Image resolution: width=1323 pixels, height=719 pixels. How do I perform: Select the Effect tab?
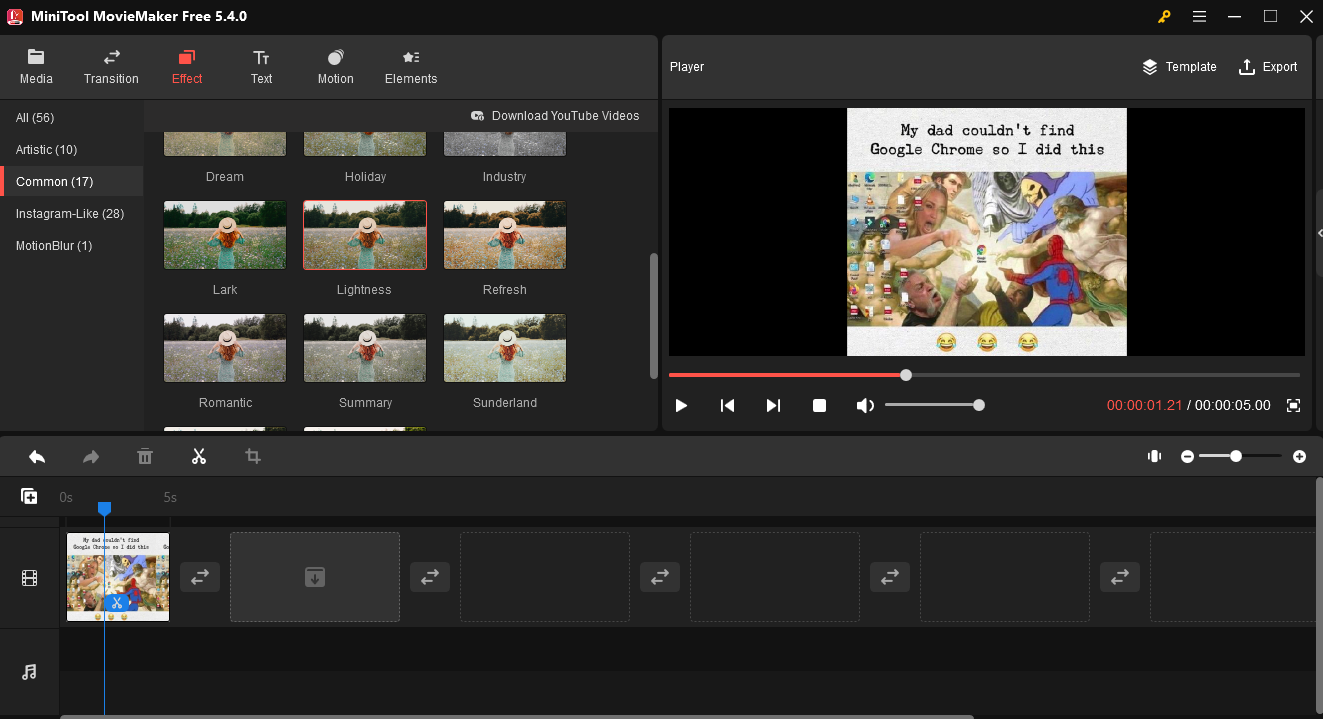coord(187,67)
